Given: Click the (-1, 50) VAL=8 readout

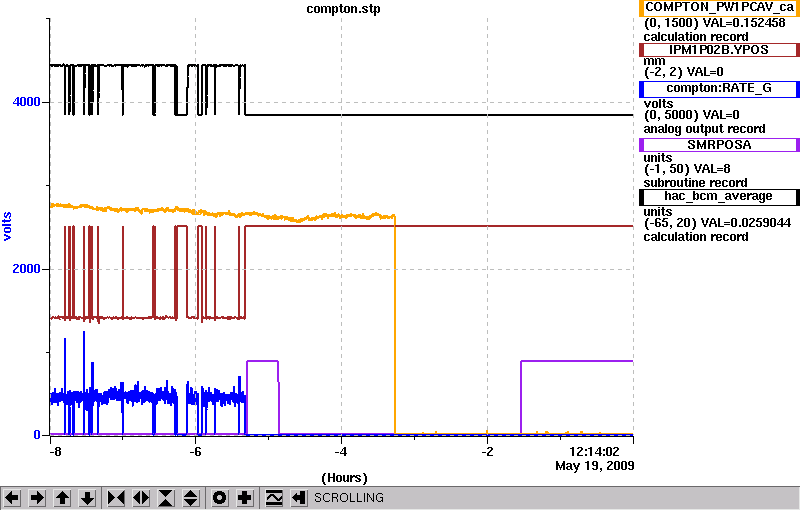Looking at the screenshot, I should tap(687, 169).
